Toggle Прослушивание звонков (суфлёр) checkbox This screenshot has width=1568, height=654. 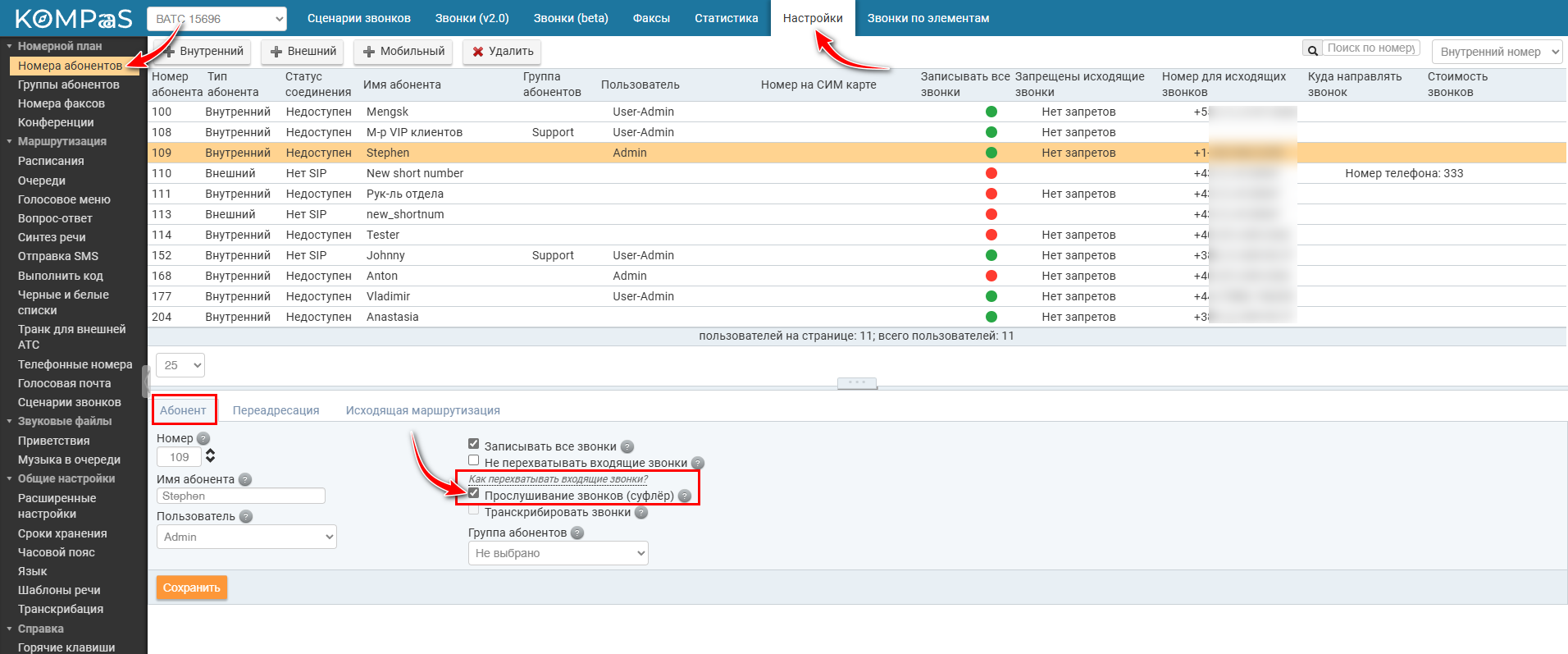pos(473,494)
